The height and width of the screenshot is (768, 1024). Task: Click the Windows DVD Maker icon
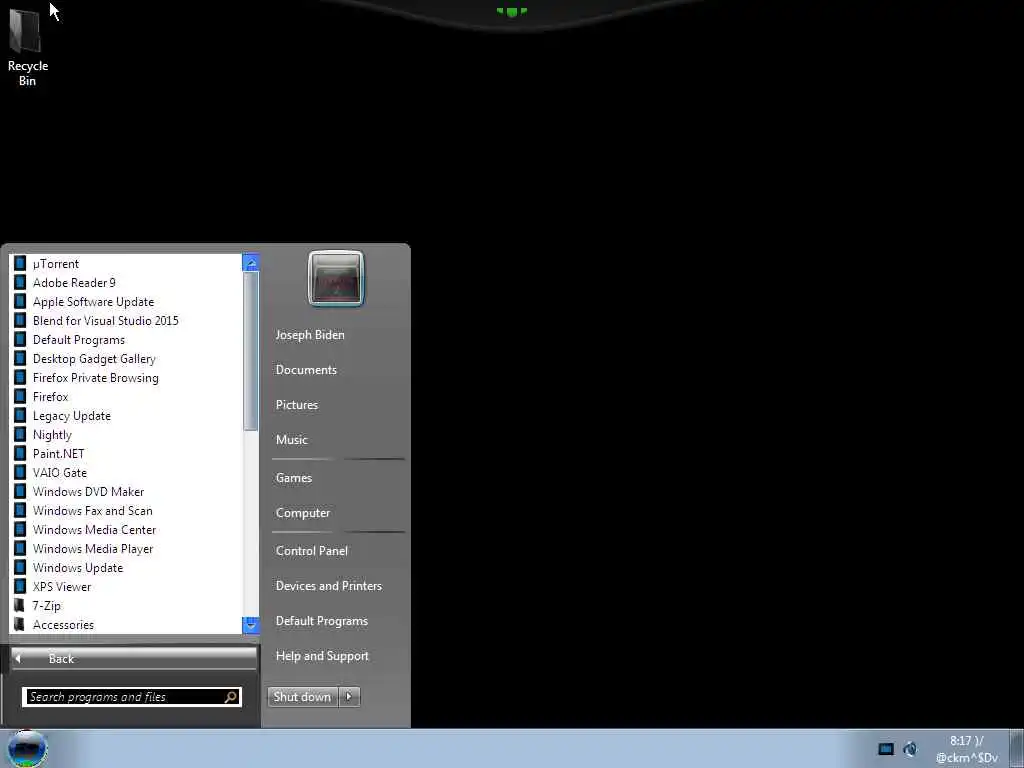click(x=20, y=491)
